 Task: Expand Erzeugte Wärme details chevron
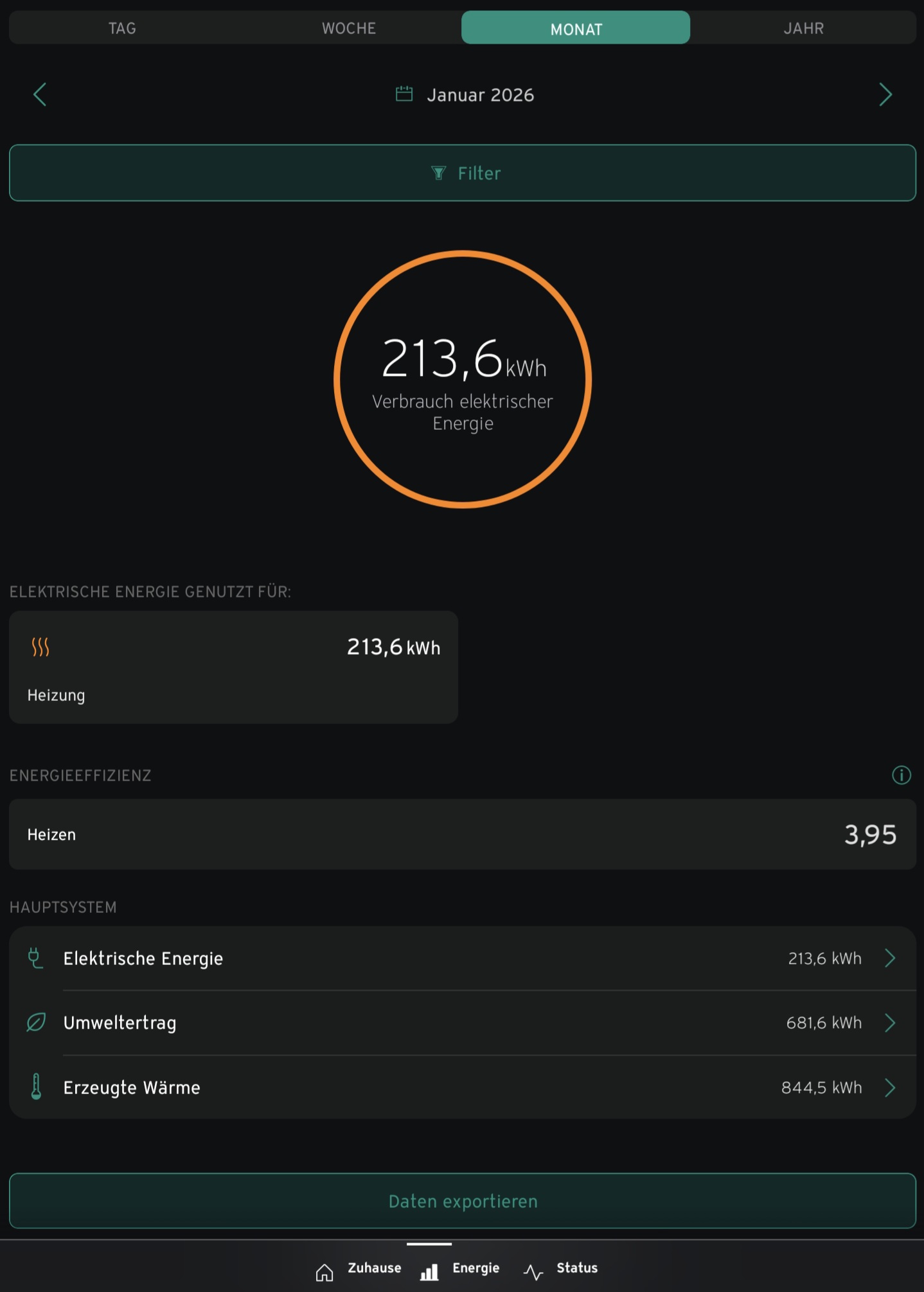click(890, 1087)
